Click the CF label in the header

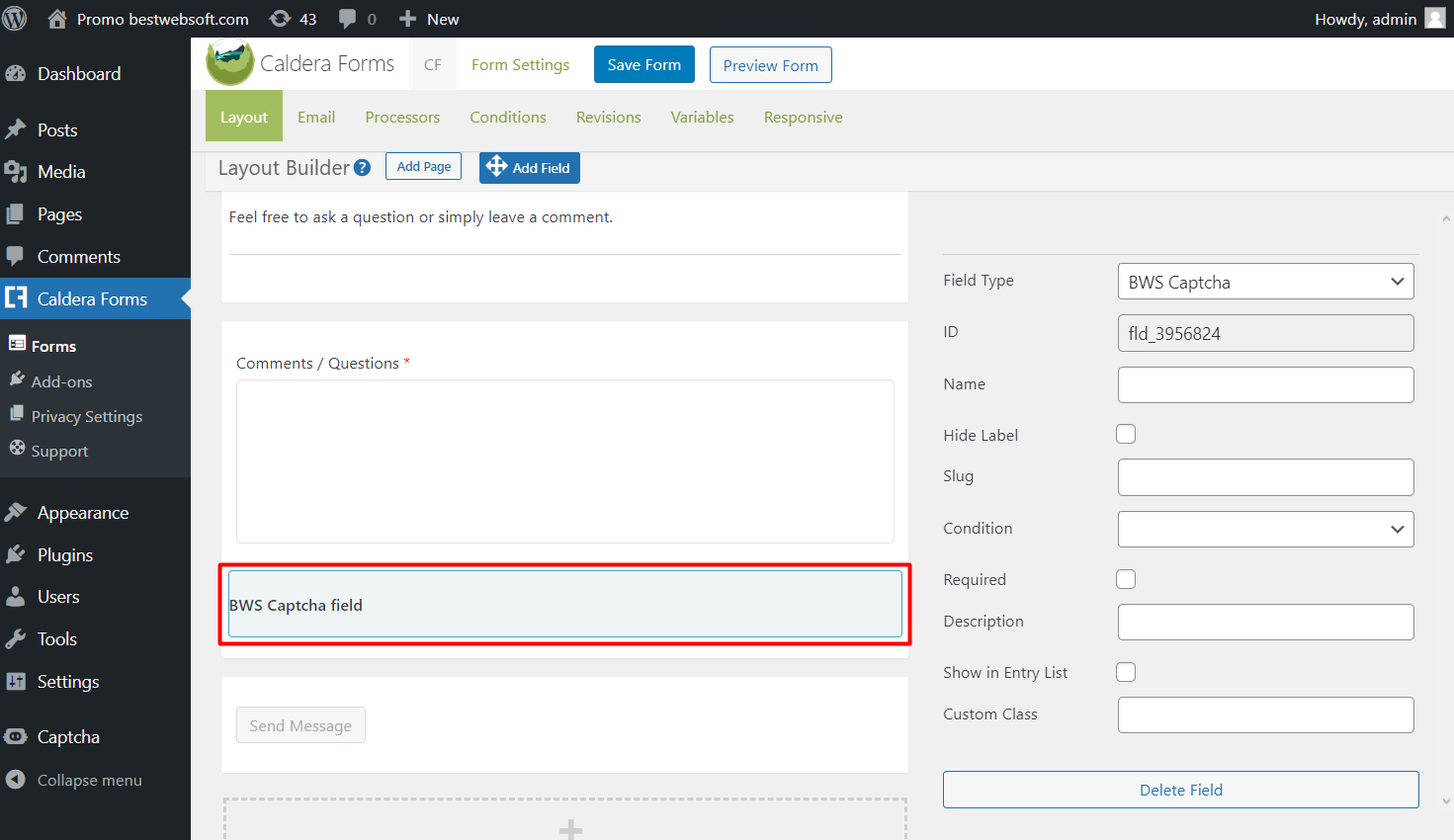pos(433,64)
